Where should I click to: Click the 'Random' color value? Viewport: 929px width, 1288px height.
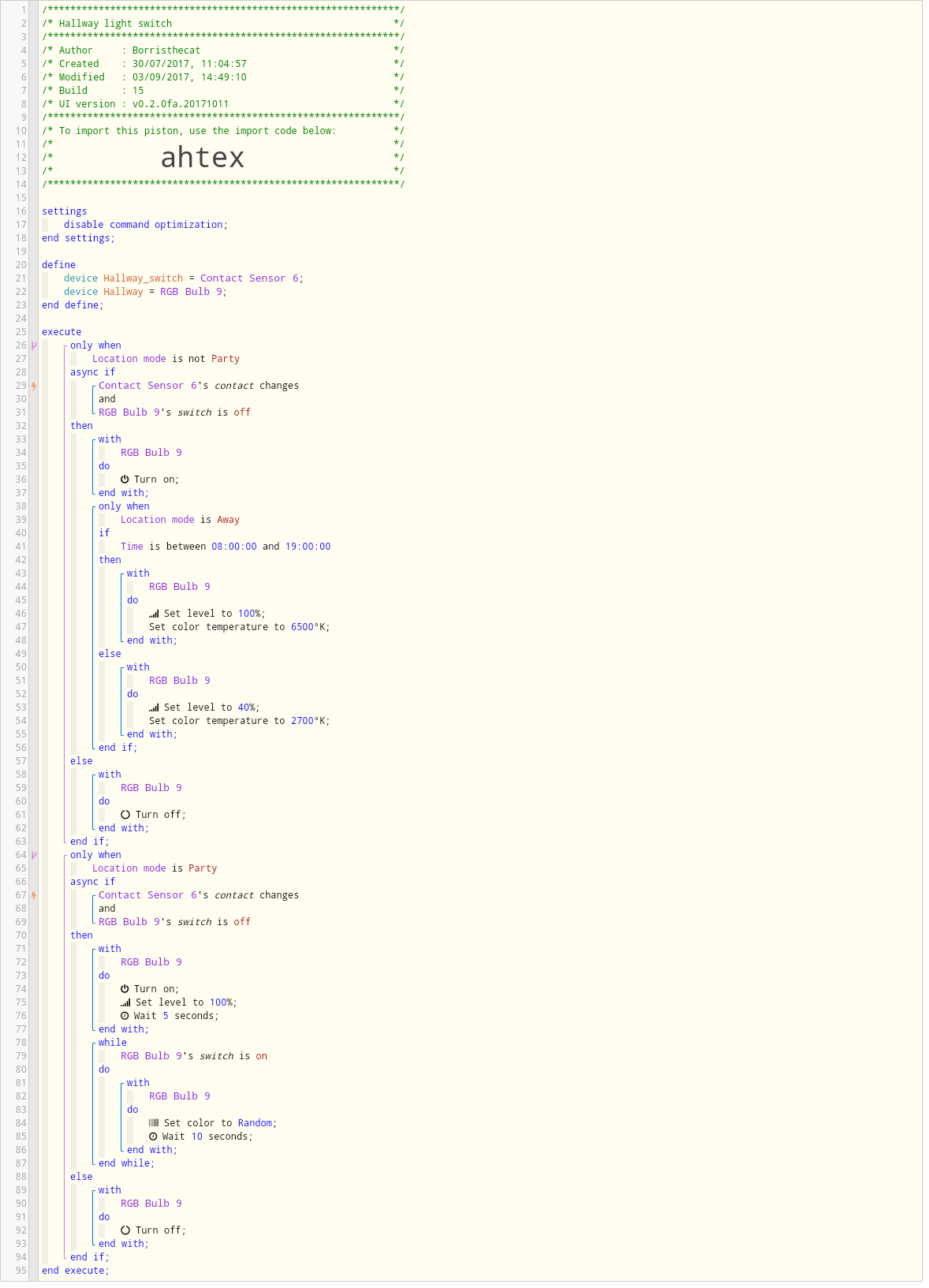(x=255, y=1123)
